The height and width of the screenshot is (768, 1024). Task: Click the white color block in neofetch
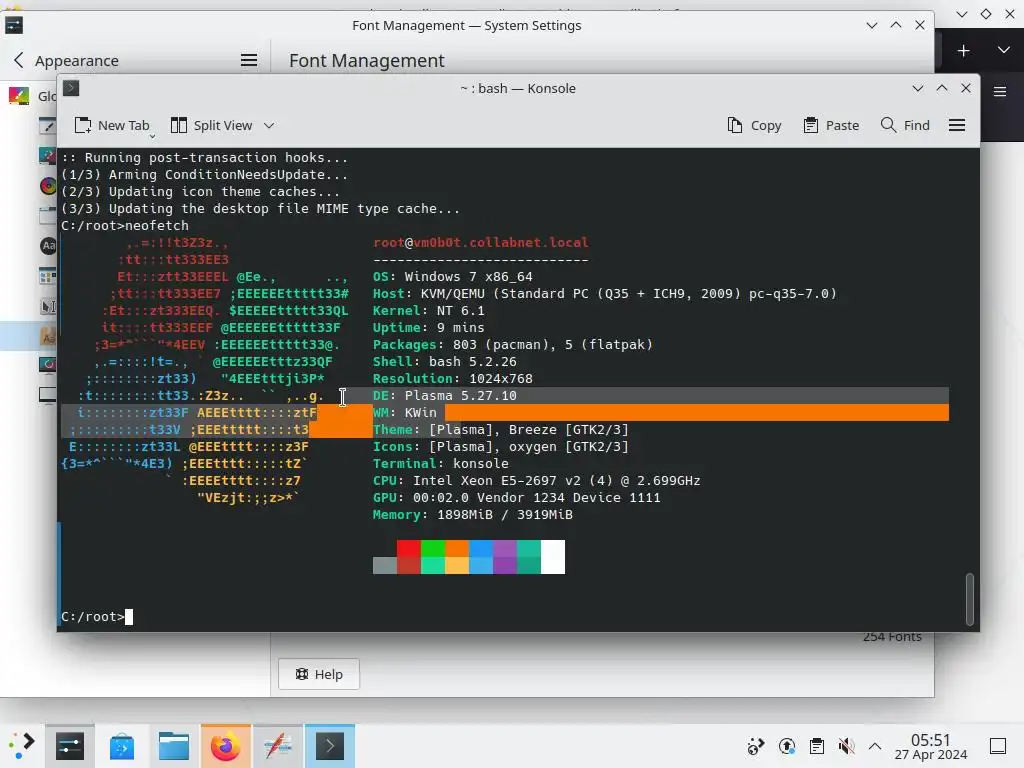click(x=553, y=556)
